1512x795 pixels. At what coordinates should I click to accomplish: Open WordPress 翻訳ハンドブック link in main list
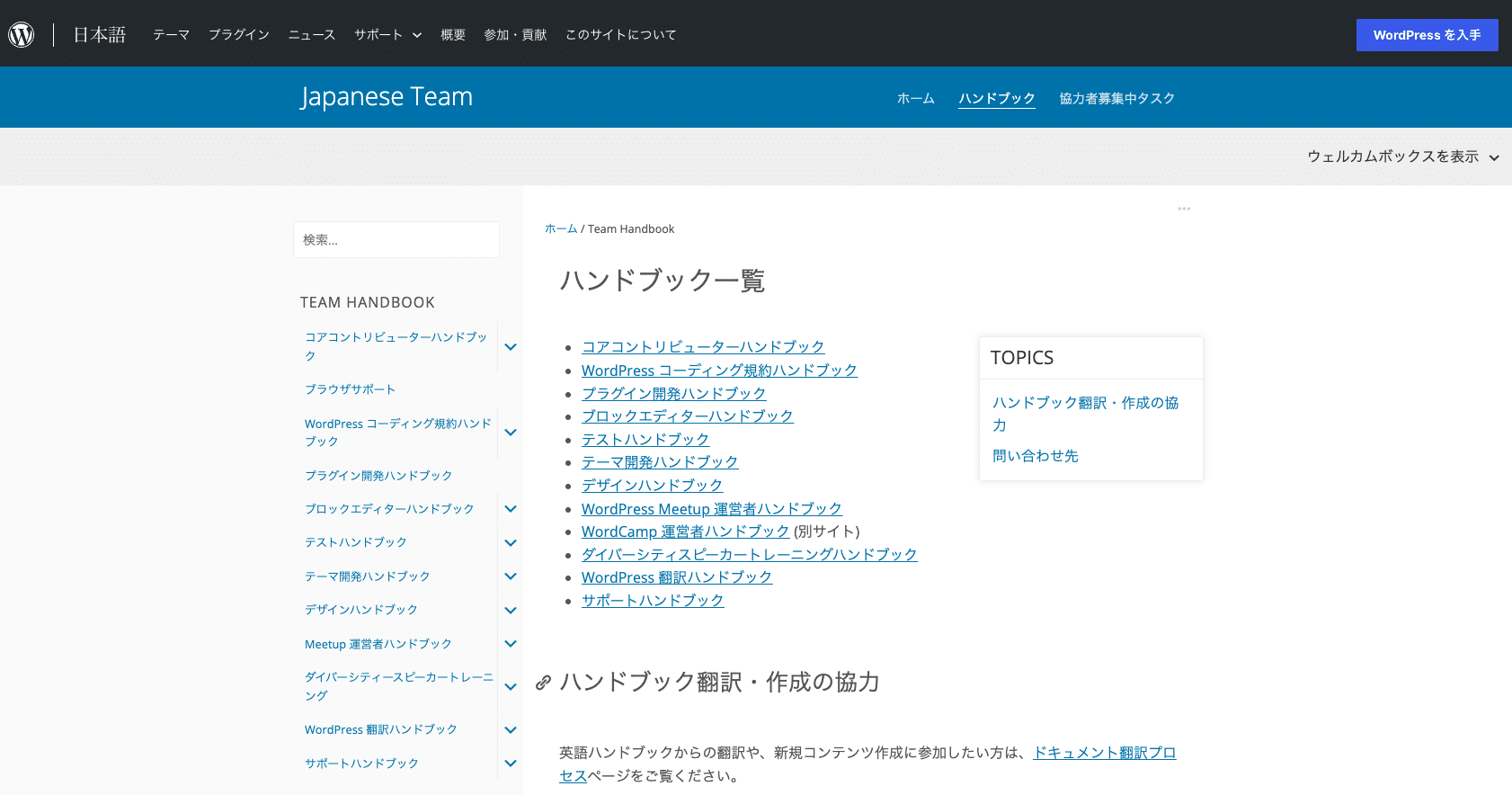point(677,577)
